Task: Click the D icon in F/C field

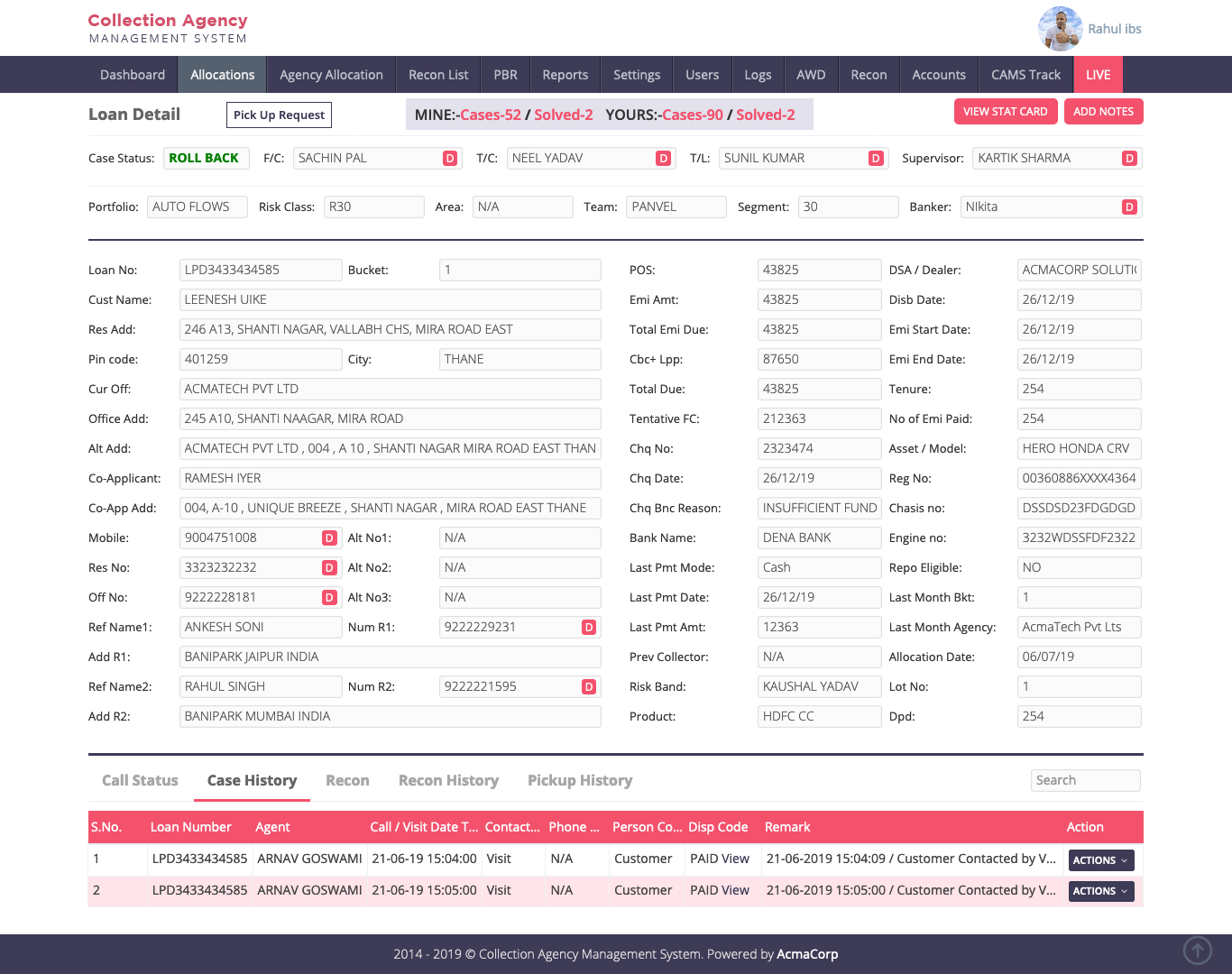Action: pyautogui.click(x=450, y=159)
